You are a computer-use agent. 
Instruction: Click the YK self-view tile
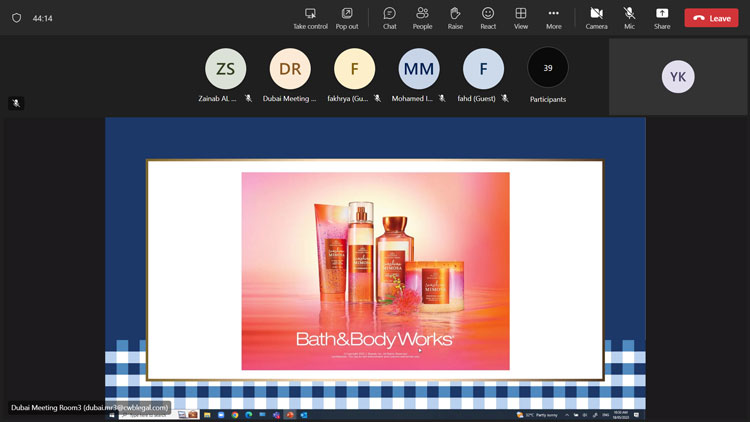coord(678,77)
